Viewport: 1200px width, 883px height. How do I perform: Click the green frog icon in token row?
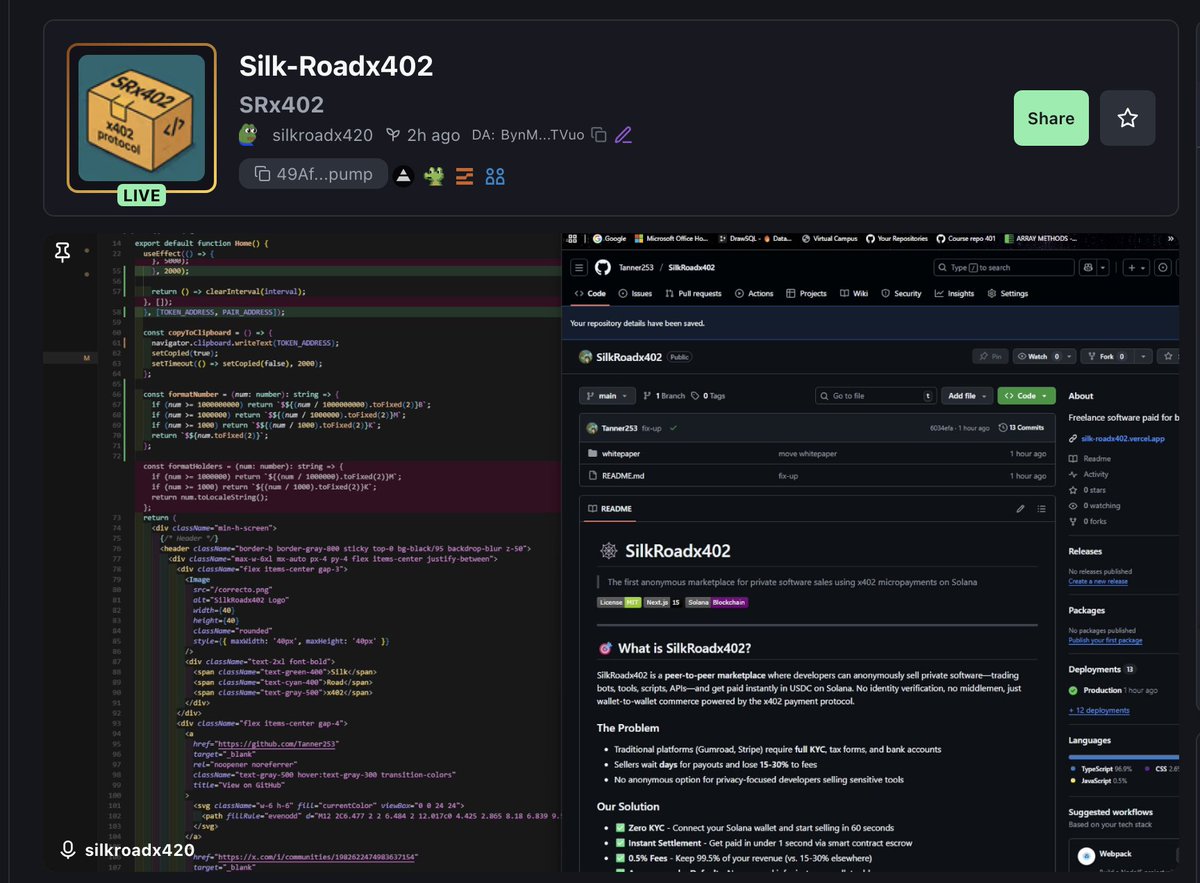pos(434,176)
